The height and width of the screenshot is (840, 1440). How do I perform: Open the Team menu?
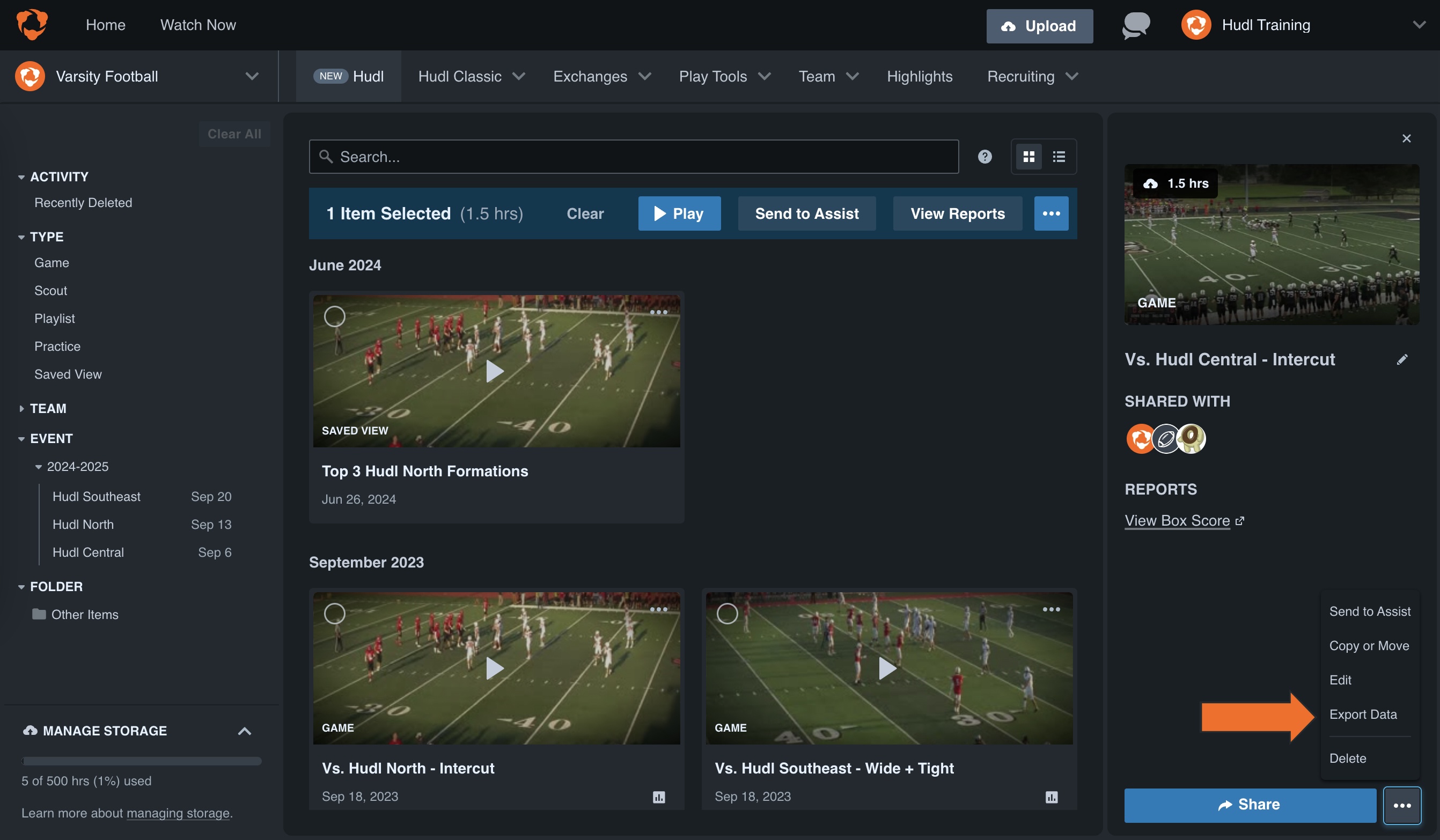[828, 76]
